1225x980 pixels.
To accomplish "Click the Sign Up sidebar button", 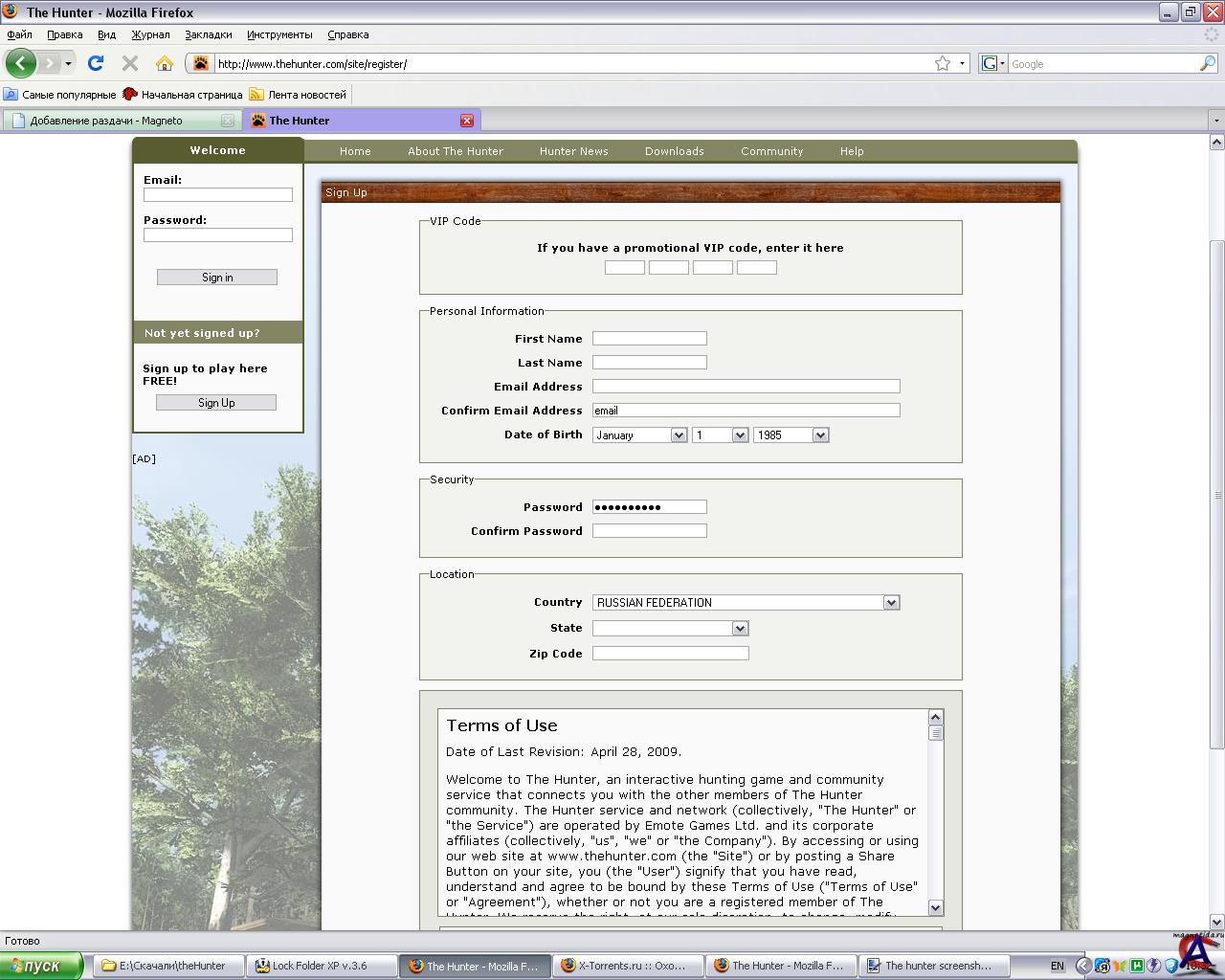I will (216, 403).
